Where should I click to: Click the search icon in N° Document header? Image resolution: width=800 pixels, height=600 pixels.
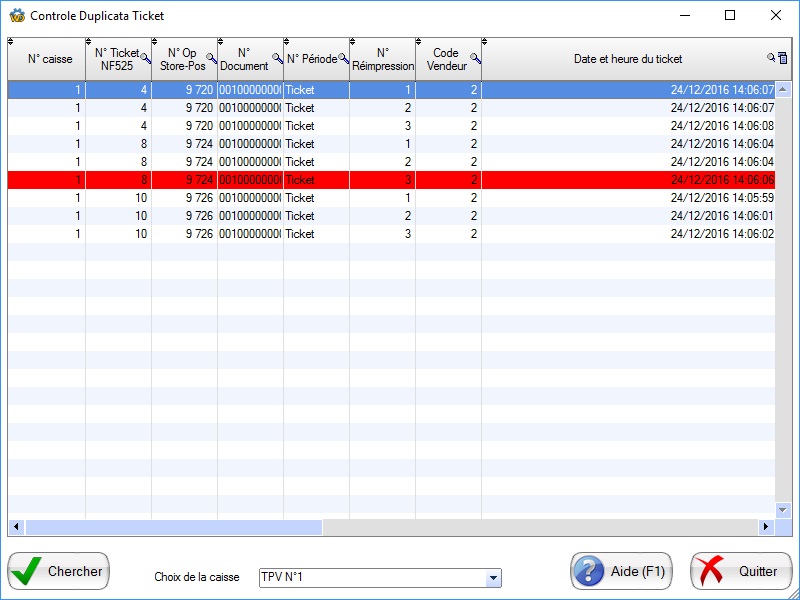pos(277,59)
